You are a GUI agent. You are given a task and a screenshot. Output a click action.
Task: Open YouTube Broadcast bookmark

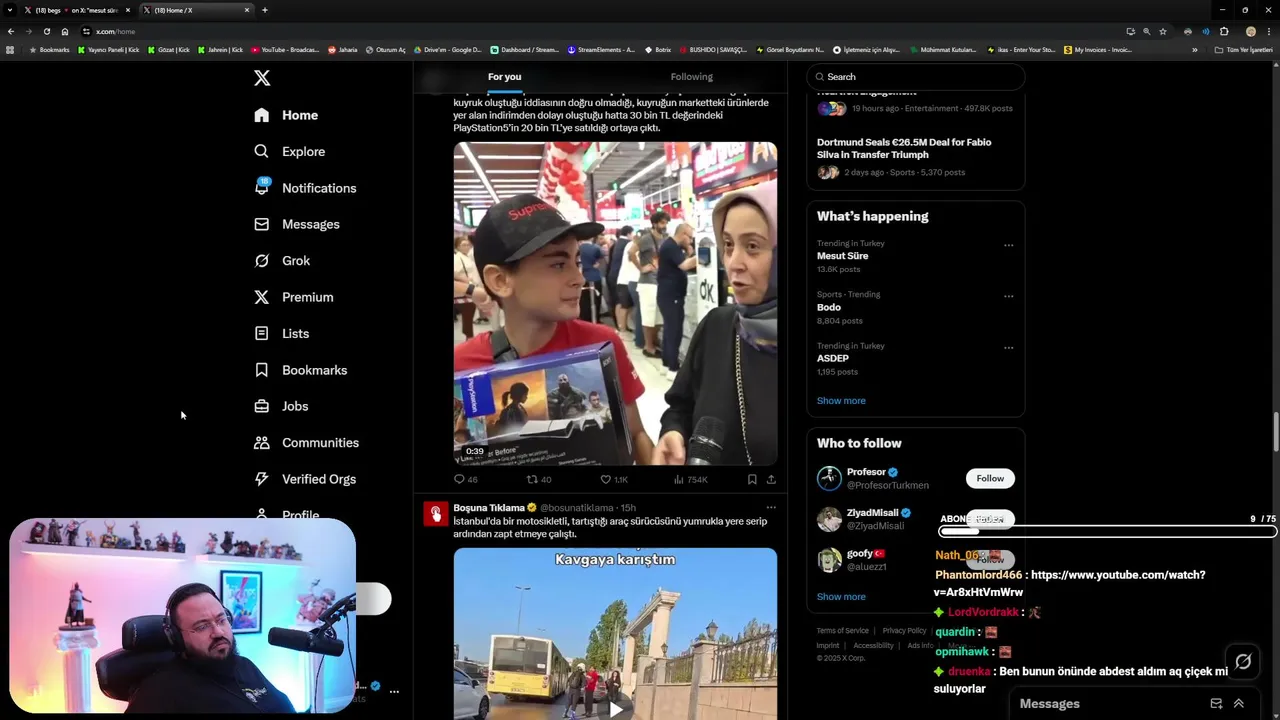284,50
